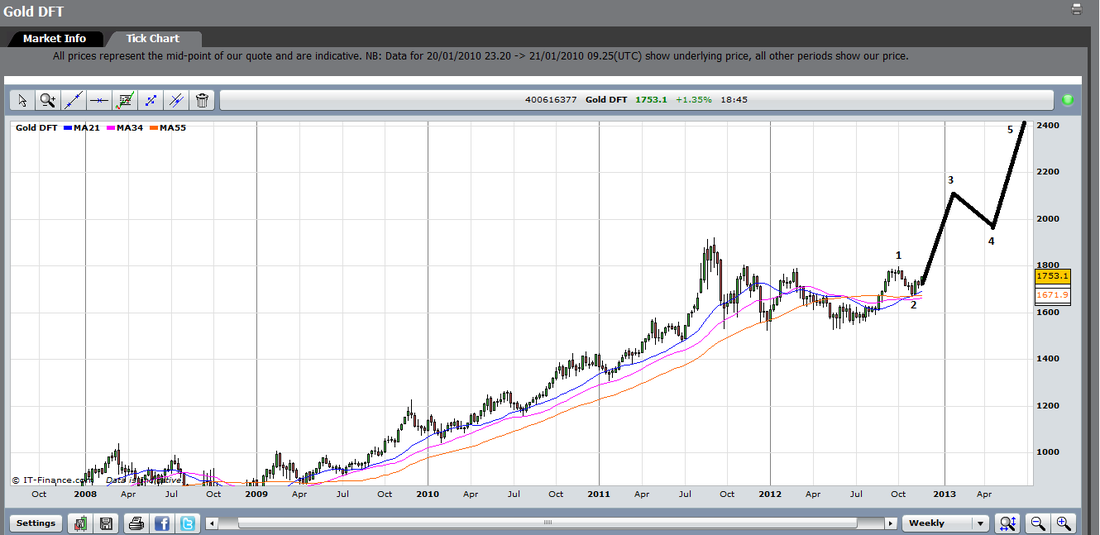Change chart style with candlestick icon
This screenshot has width=1100, height=535.
[x=81, y=523]
